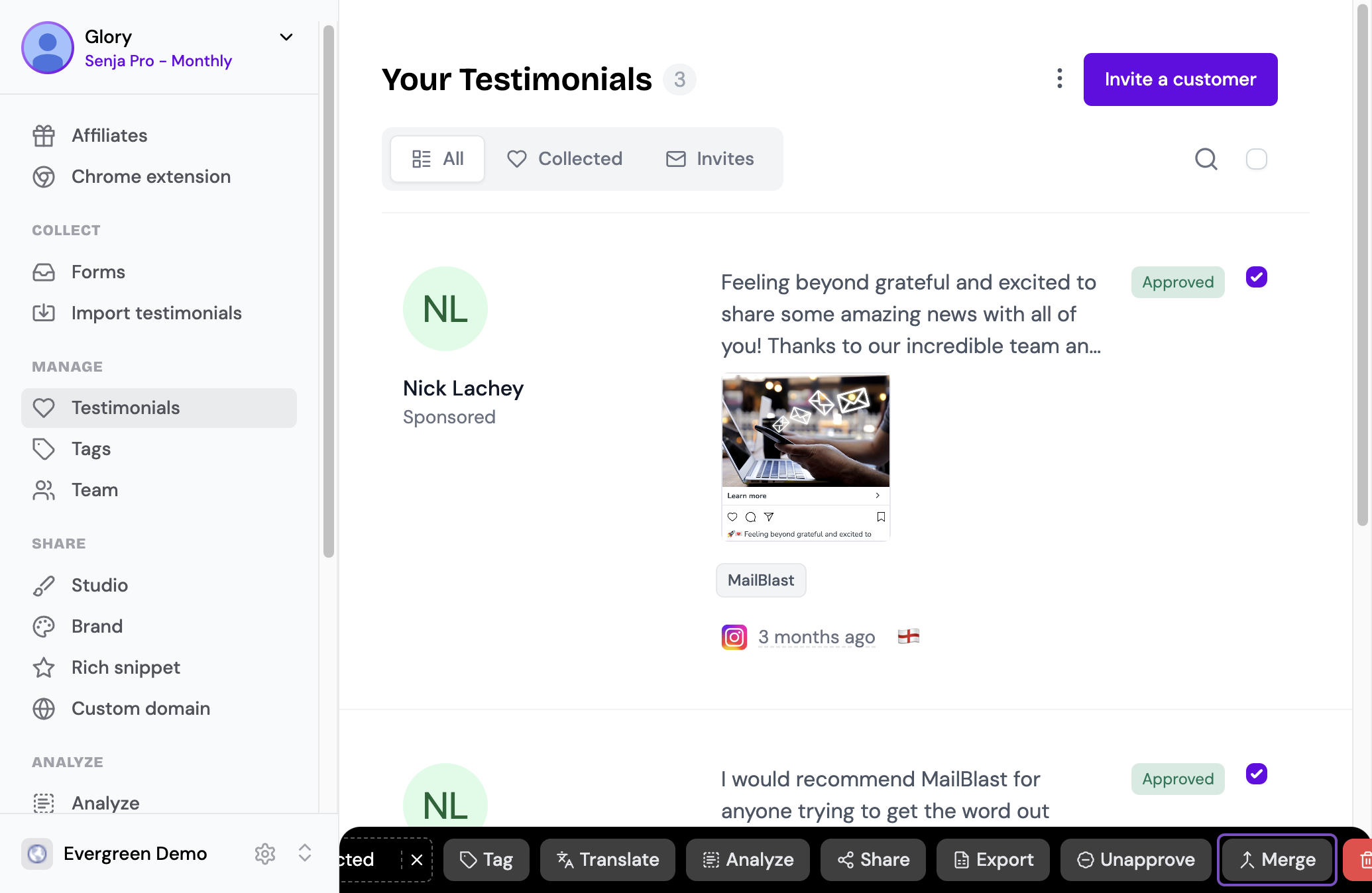Click the 'I would recommend MailBlast' text
1372x893 pixels.
coord(885,795)
